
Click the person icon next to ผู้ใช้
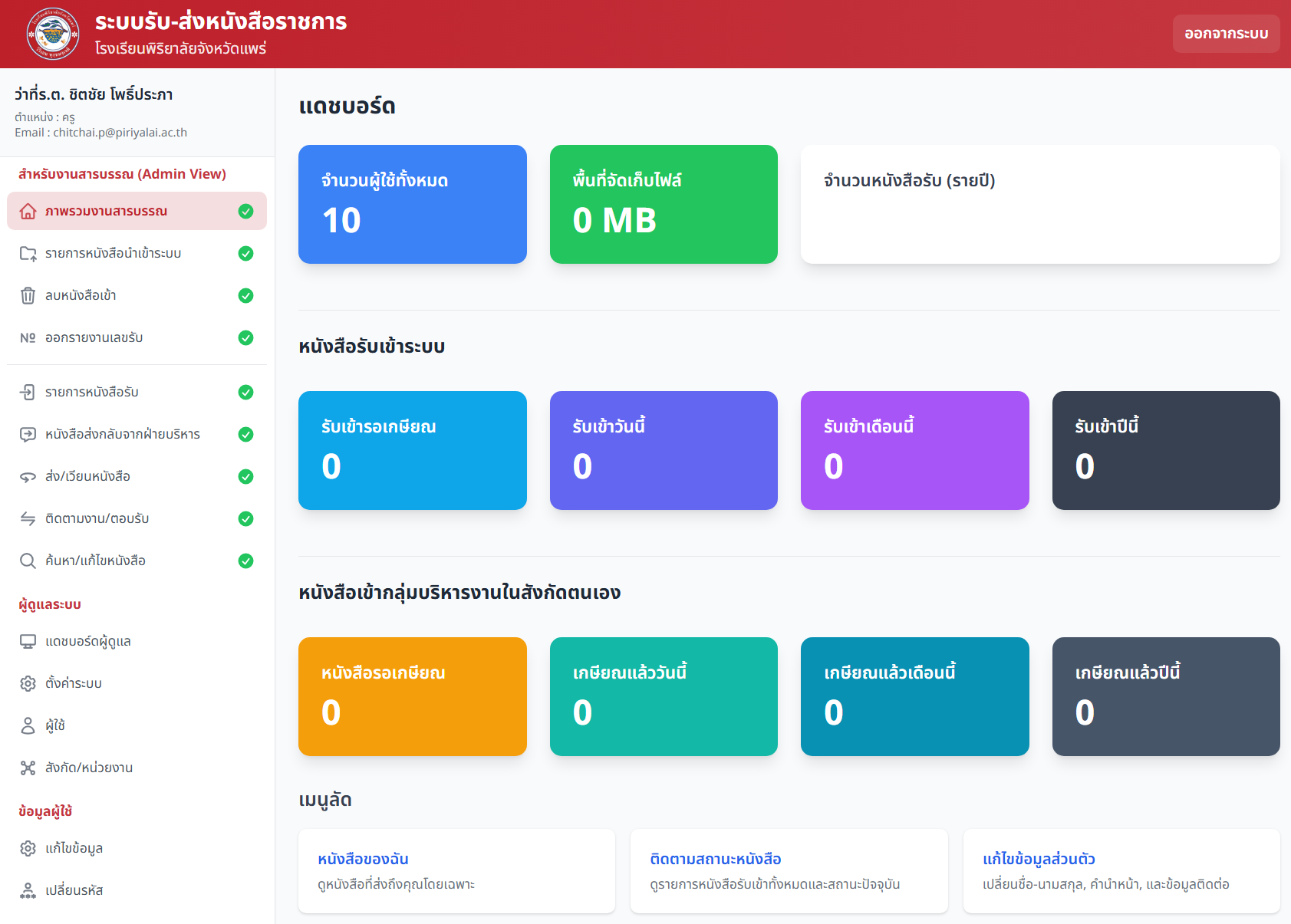click(x=28, y=725)
